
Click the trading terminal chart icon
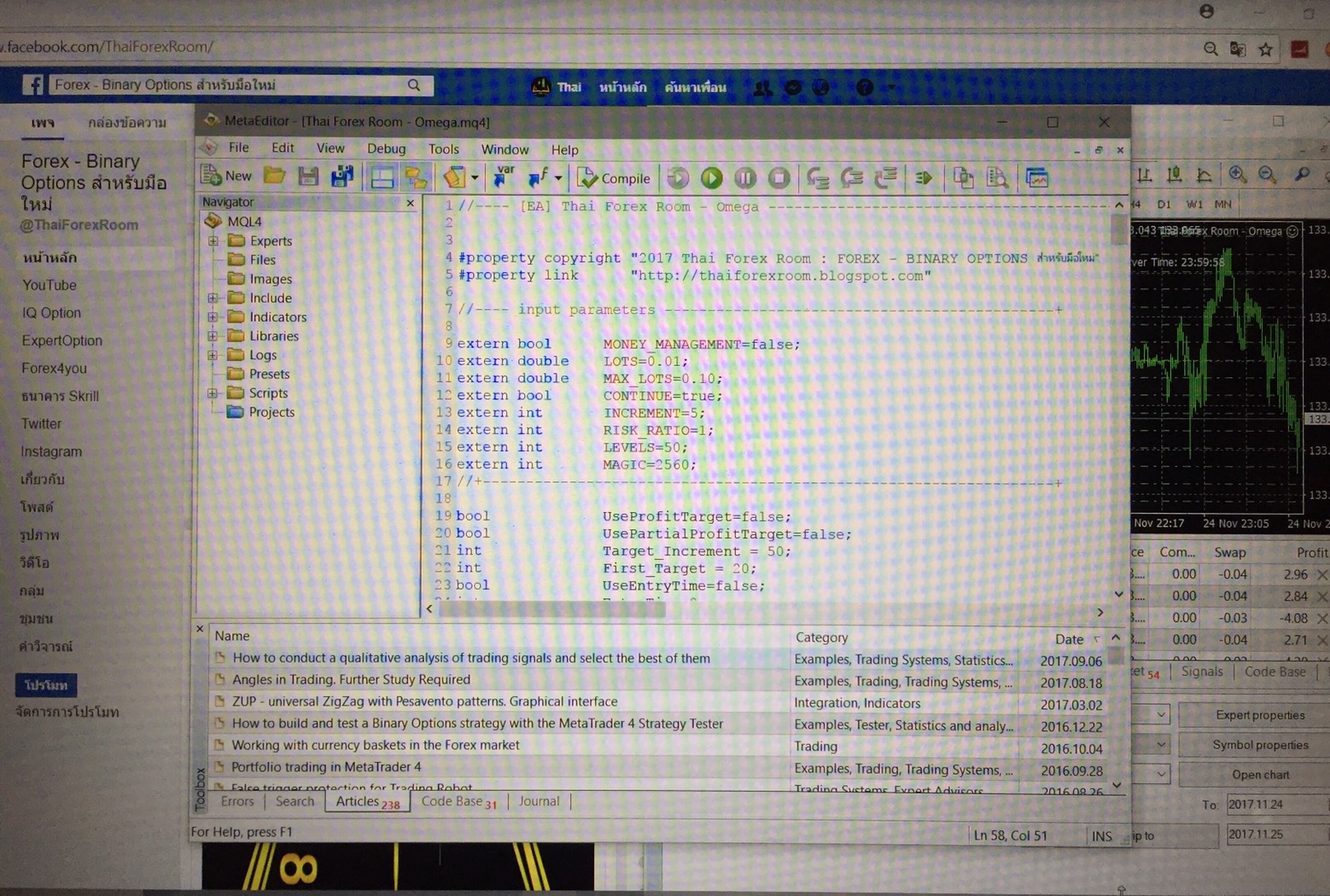[1036, 177]
